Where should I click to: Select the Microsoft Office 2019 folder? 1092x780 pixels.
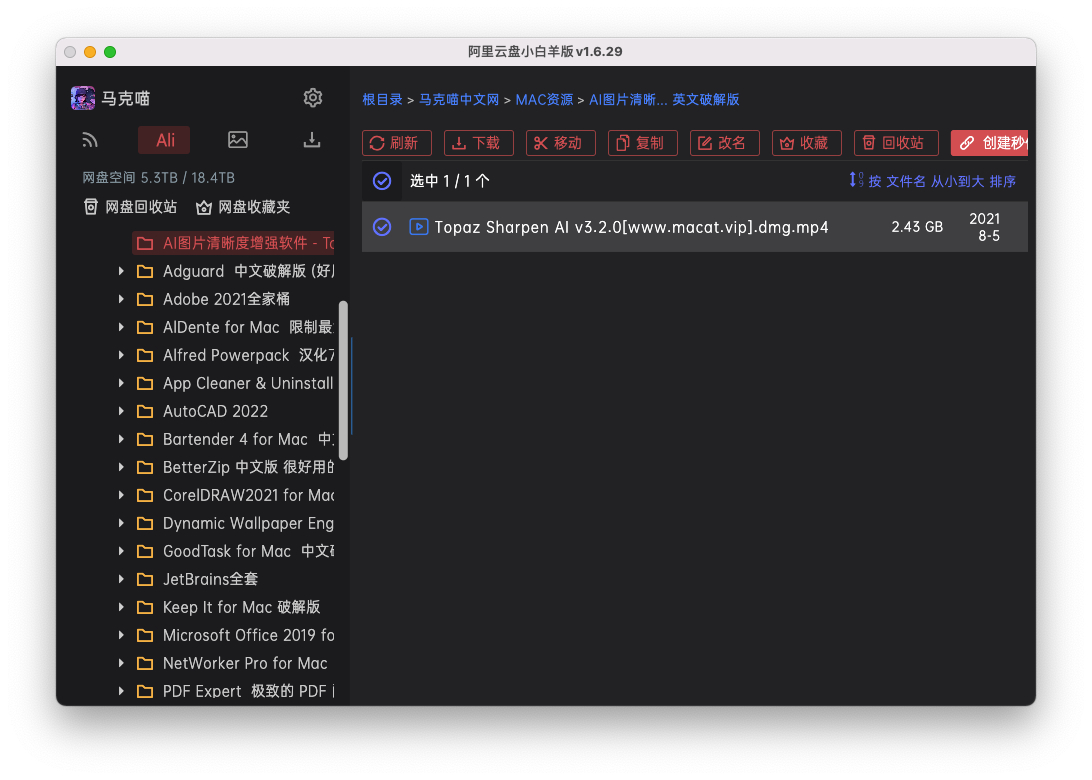click(x=248, y=635)
